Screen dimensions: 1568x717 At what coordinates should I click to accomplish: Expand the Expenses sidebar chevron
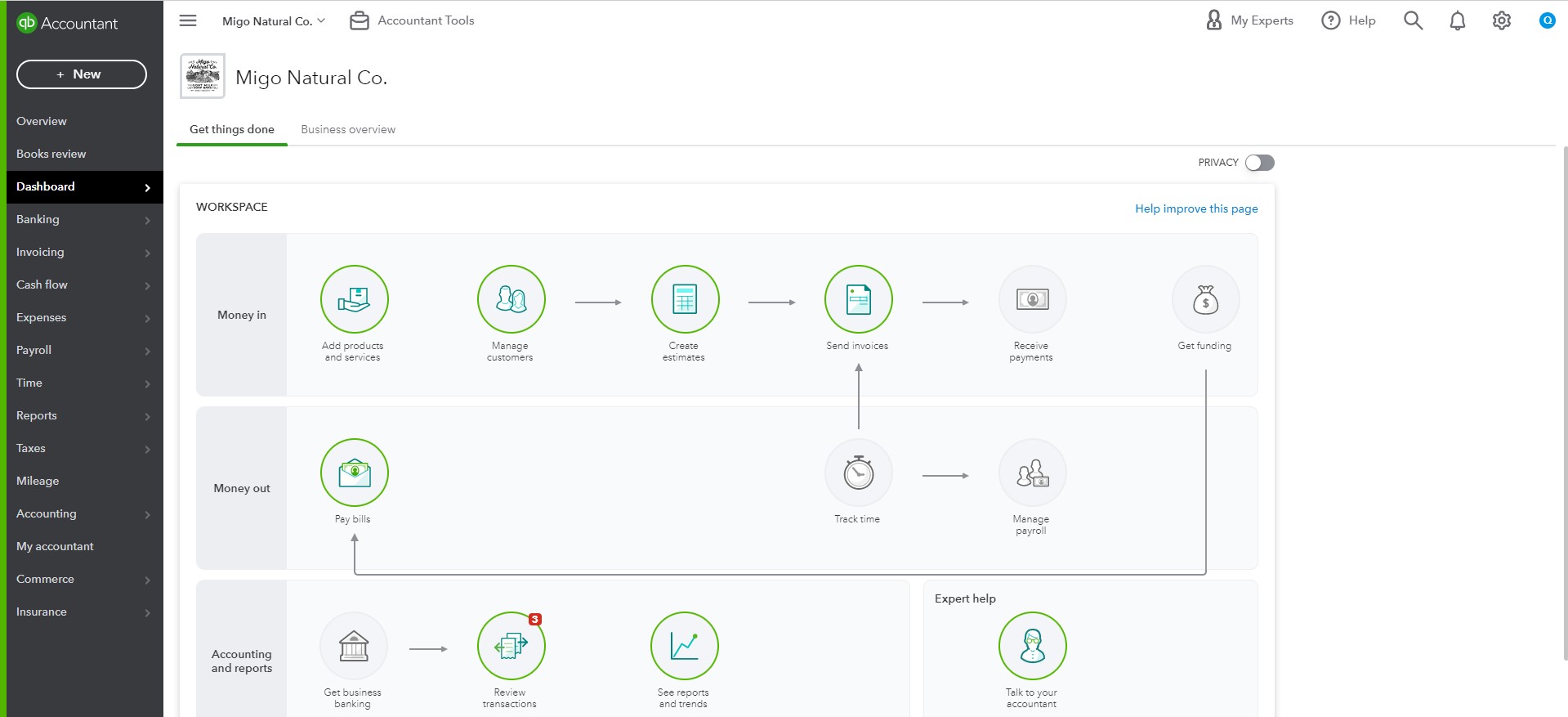(147, 318)
